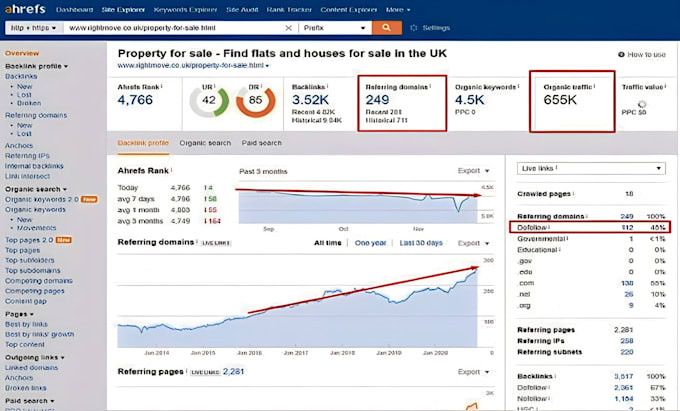The image size is (680, 411).
Task: Select All time range for Referring domains
Action: pos(327,243)
